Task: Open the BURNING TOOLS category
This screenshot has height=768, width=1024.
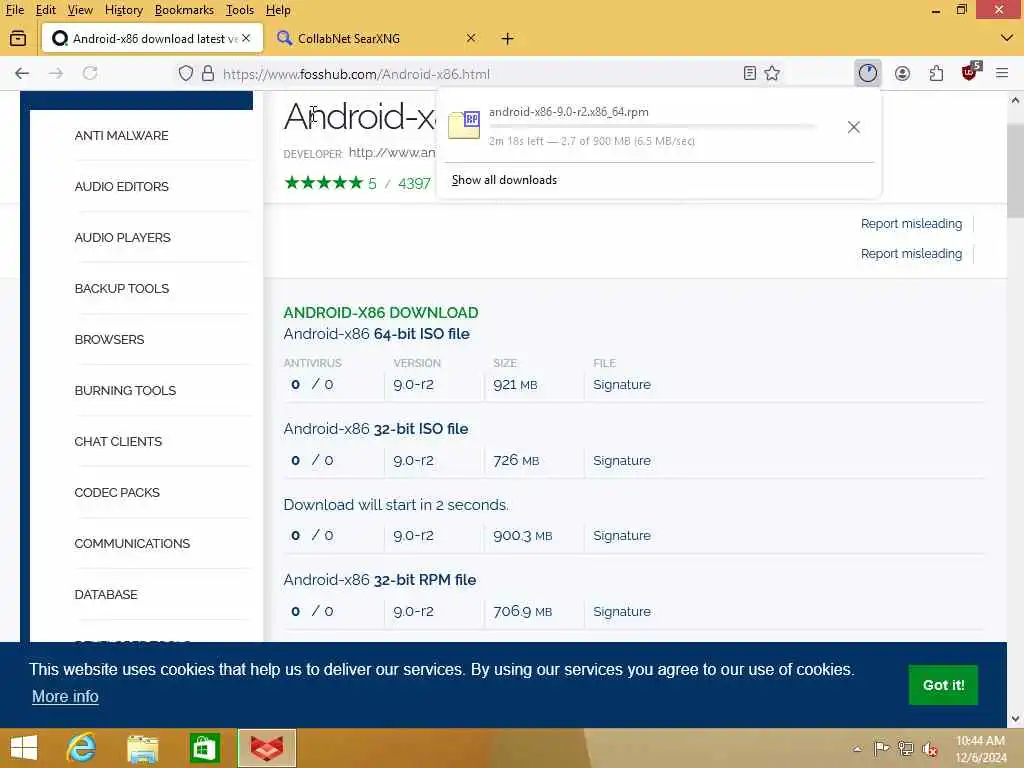Action: 125,391
